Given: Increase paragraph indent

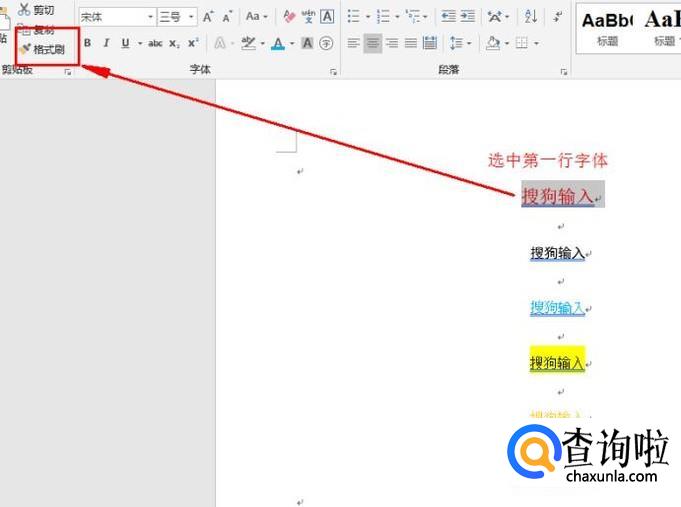Looking at the screenshot, I should pyautogui.click(x=467, y=17).
